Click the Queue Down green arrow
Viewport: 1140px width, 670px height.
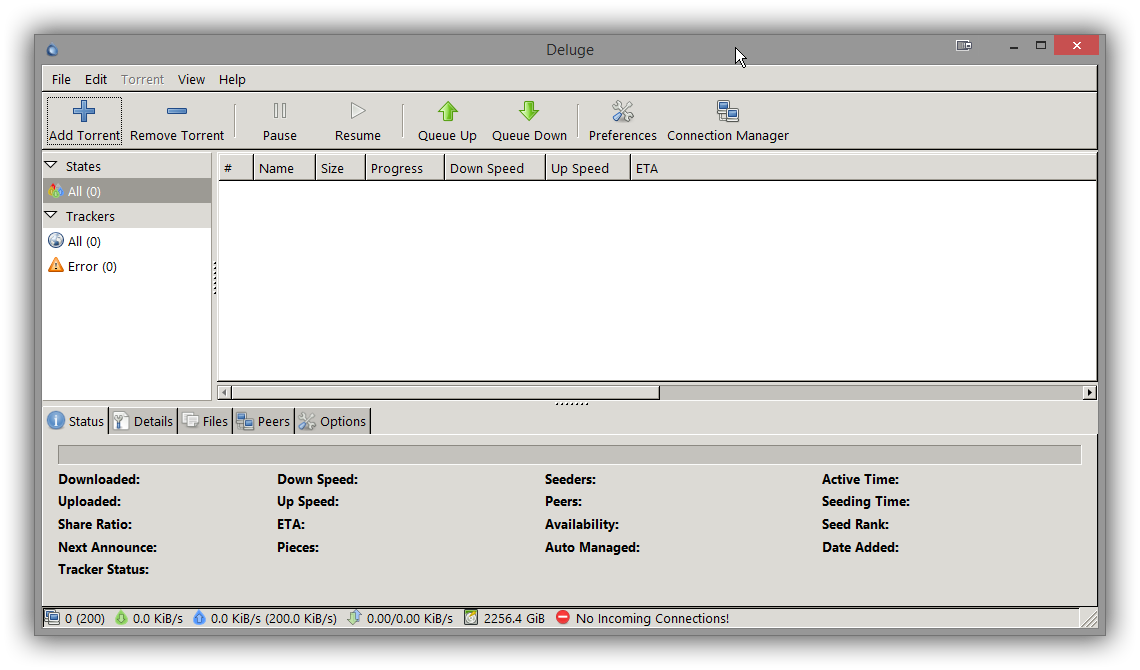pyautogui.click(x=529, y=111)
